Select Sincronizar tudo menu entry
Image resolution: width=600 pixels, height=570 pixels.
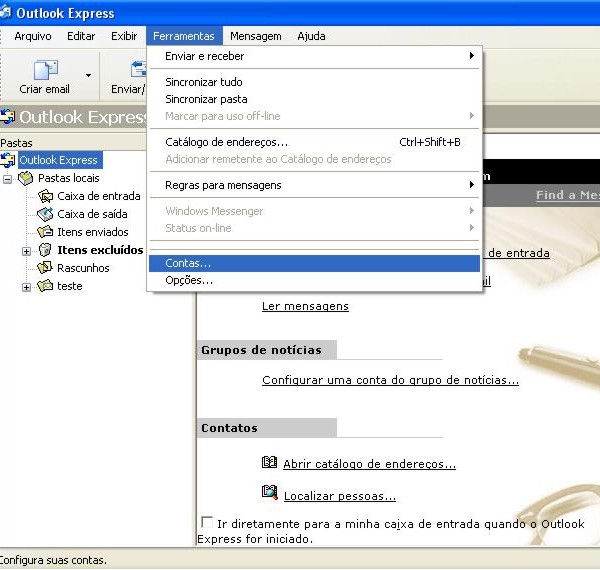click(x=314, y=82)
